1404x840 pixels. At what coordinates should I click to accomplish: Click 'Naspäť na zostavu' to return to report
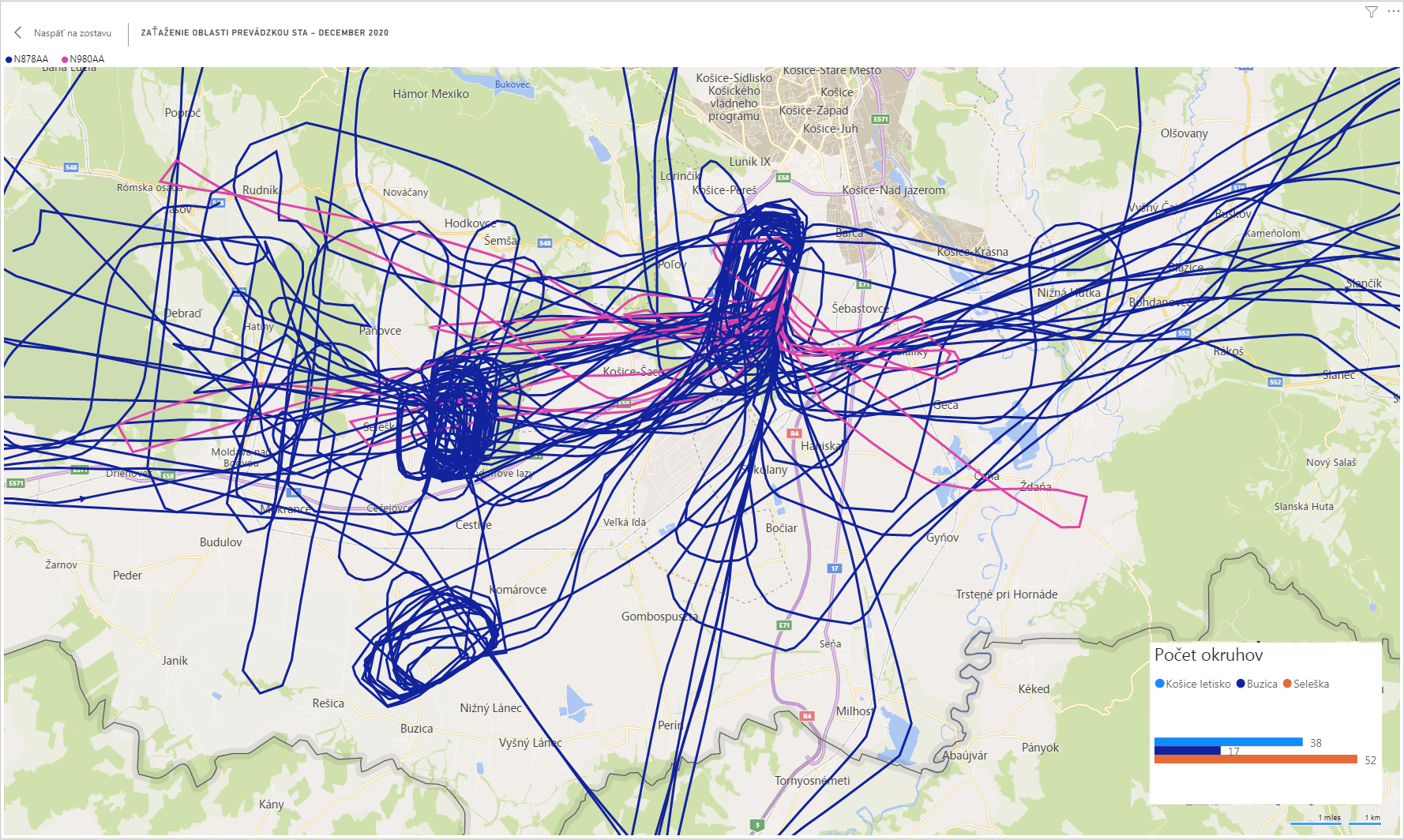[x=72, y=33]
